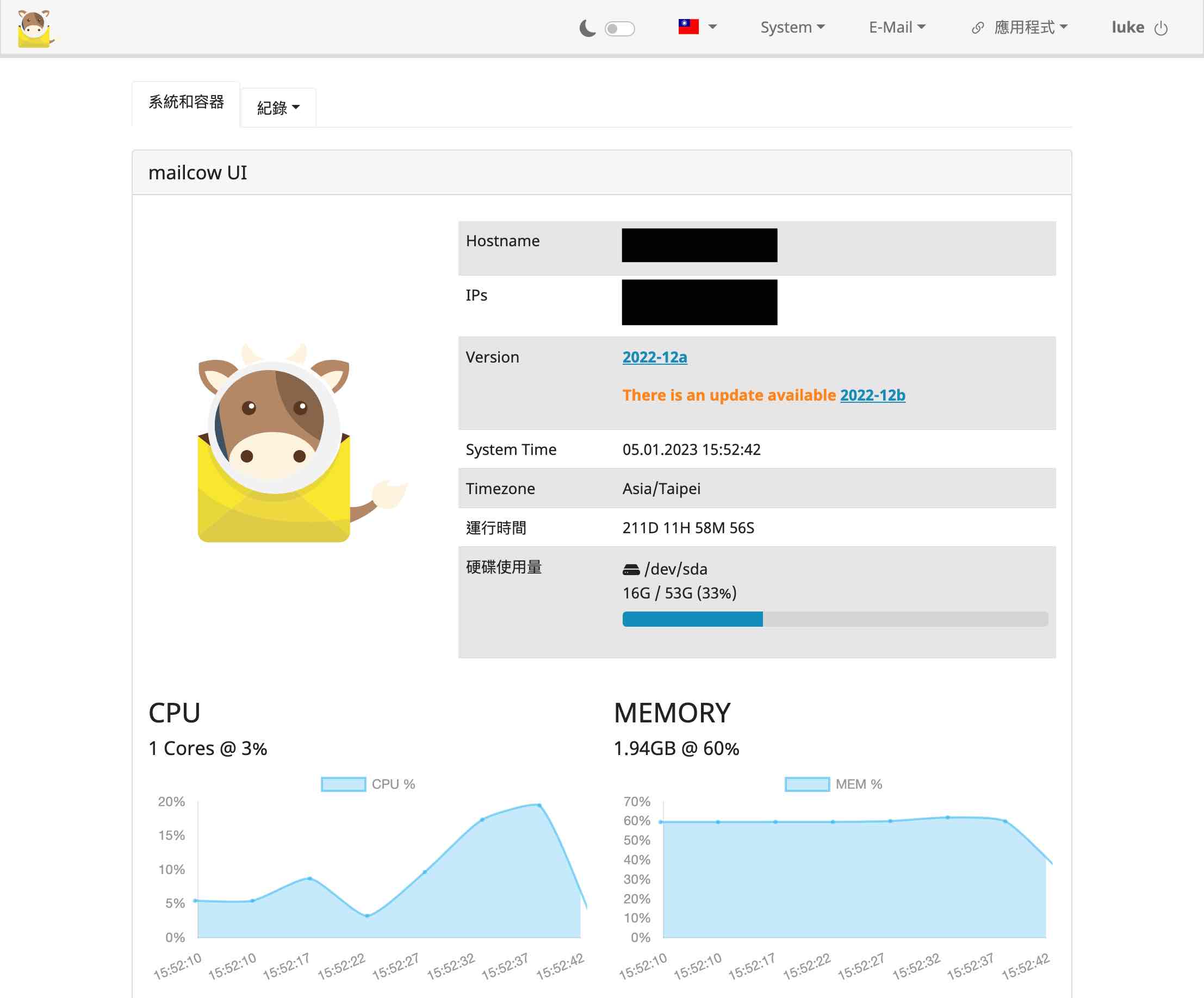Click the 運行時間 label
The image size is (1204, 998).
(496, 528)
